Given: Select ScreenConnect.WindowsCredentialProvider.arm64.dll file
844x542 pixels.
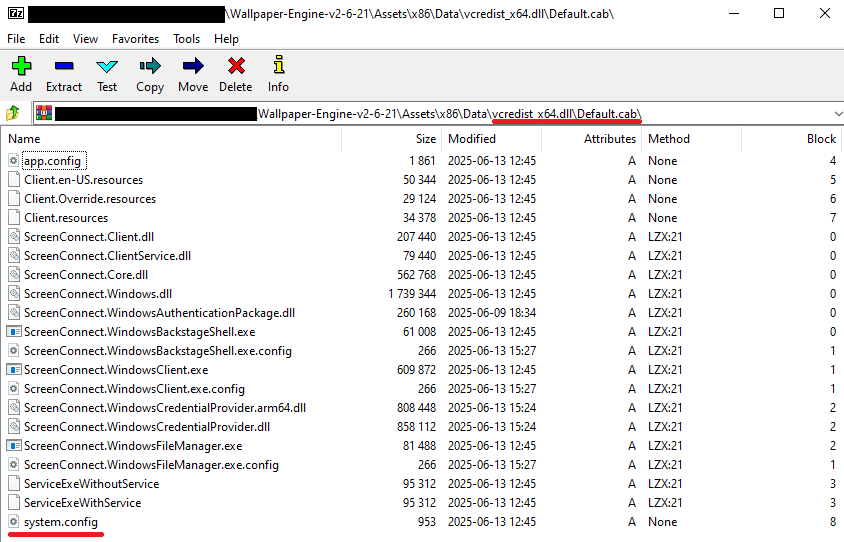Looking at the screenshot, I should click(165, 408).
